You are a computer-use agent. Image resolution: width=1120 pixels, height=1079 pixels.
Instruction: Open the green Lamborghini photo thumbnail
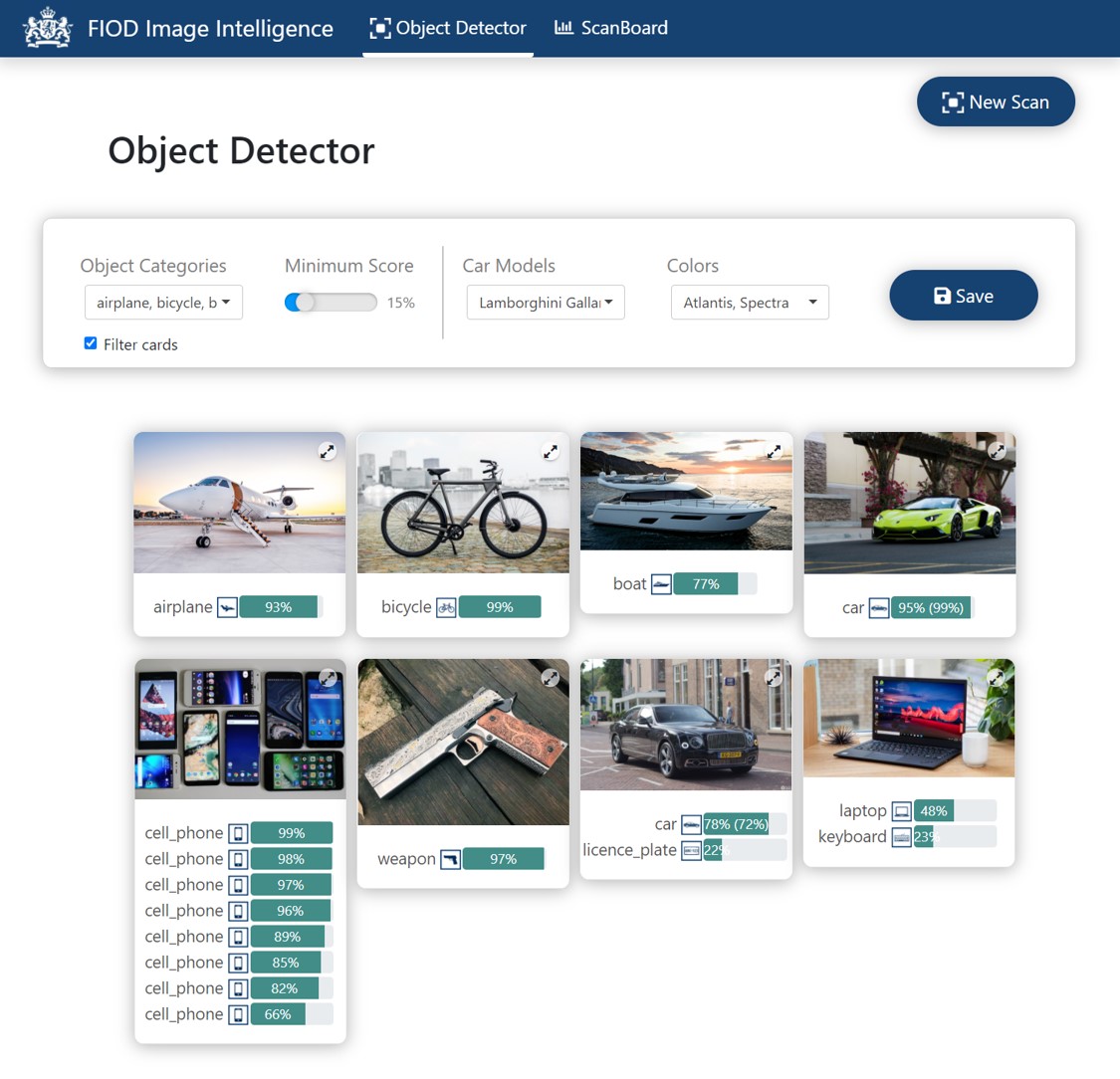[x=910, y=503]
